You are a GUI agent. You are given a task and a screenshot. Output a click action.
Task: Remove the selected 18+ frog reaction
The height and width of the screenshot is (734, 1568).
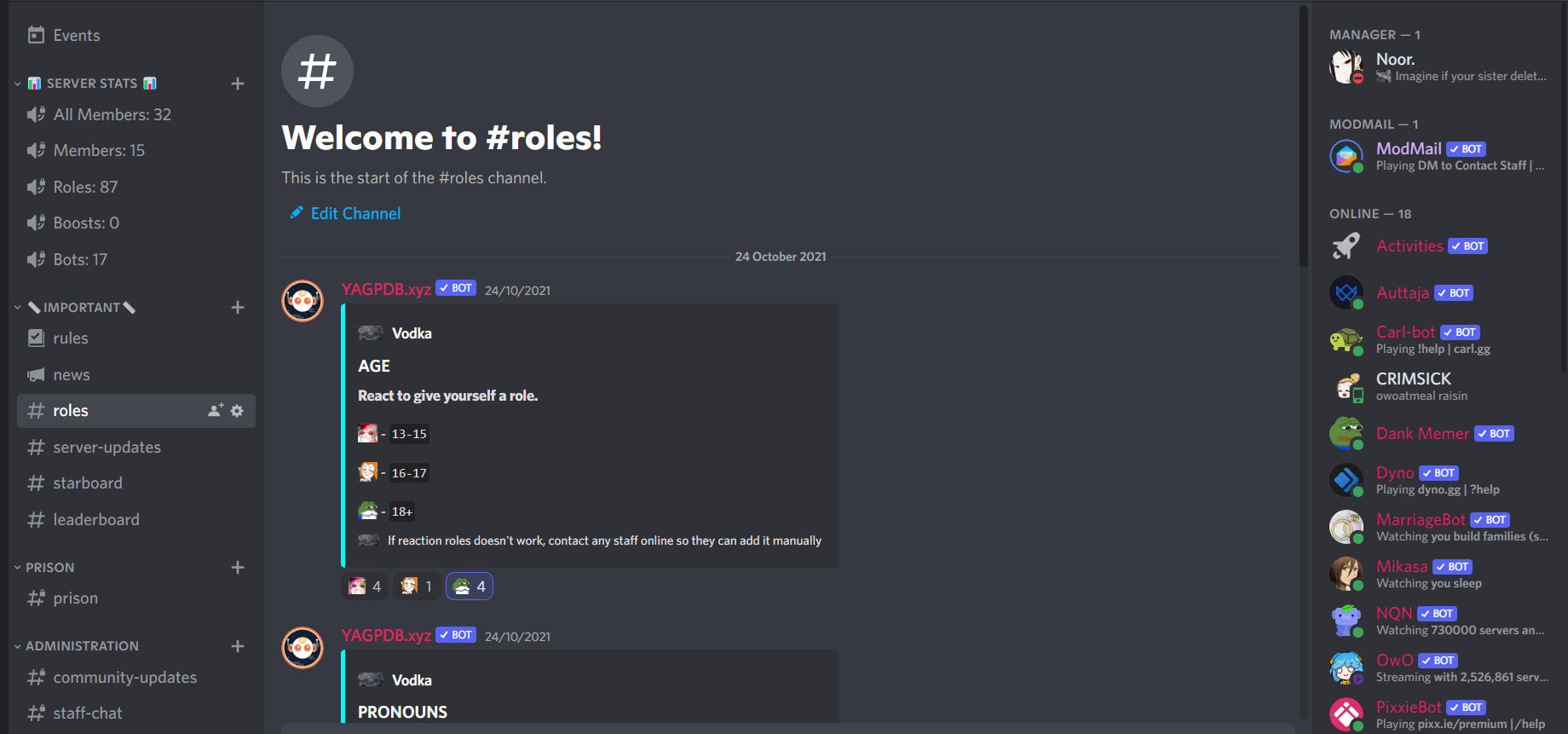click(470, 587)
